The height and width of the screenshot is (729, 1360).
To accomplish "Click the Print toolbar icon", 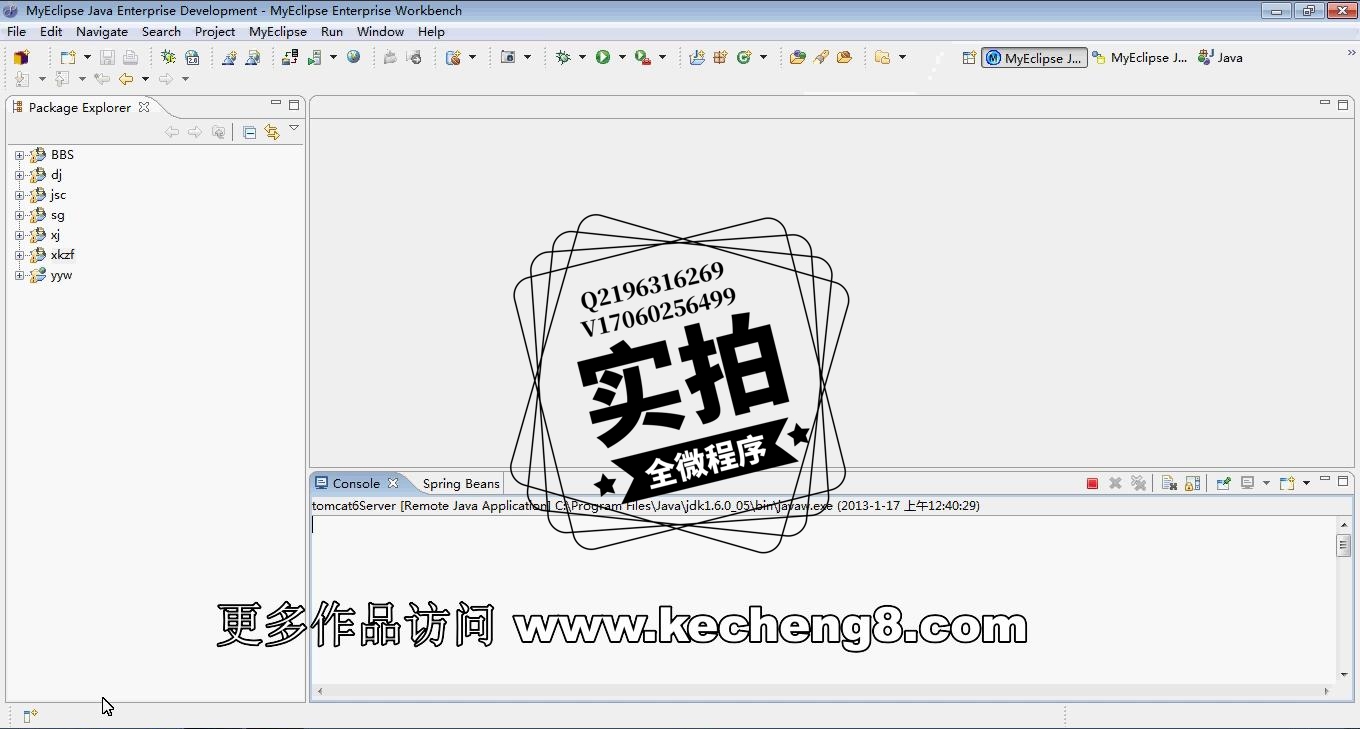I will (130, 58).
